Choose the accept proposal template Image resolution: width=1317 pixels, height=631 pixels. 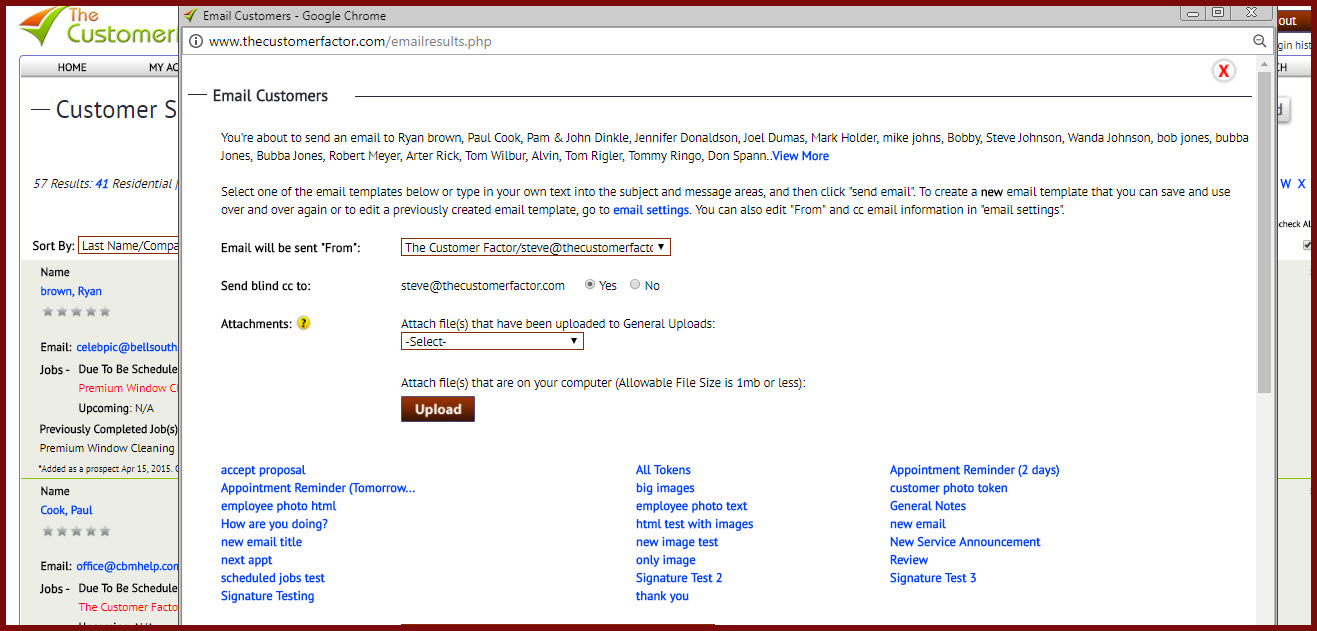(x=263, y=470)
